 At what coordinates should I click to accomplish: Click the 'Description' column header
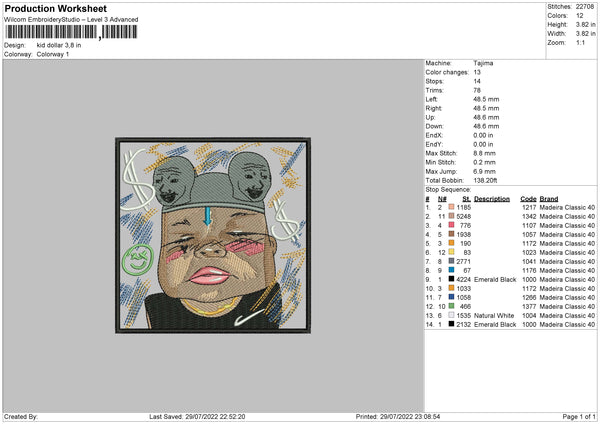[x=492, y=199]
